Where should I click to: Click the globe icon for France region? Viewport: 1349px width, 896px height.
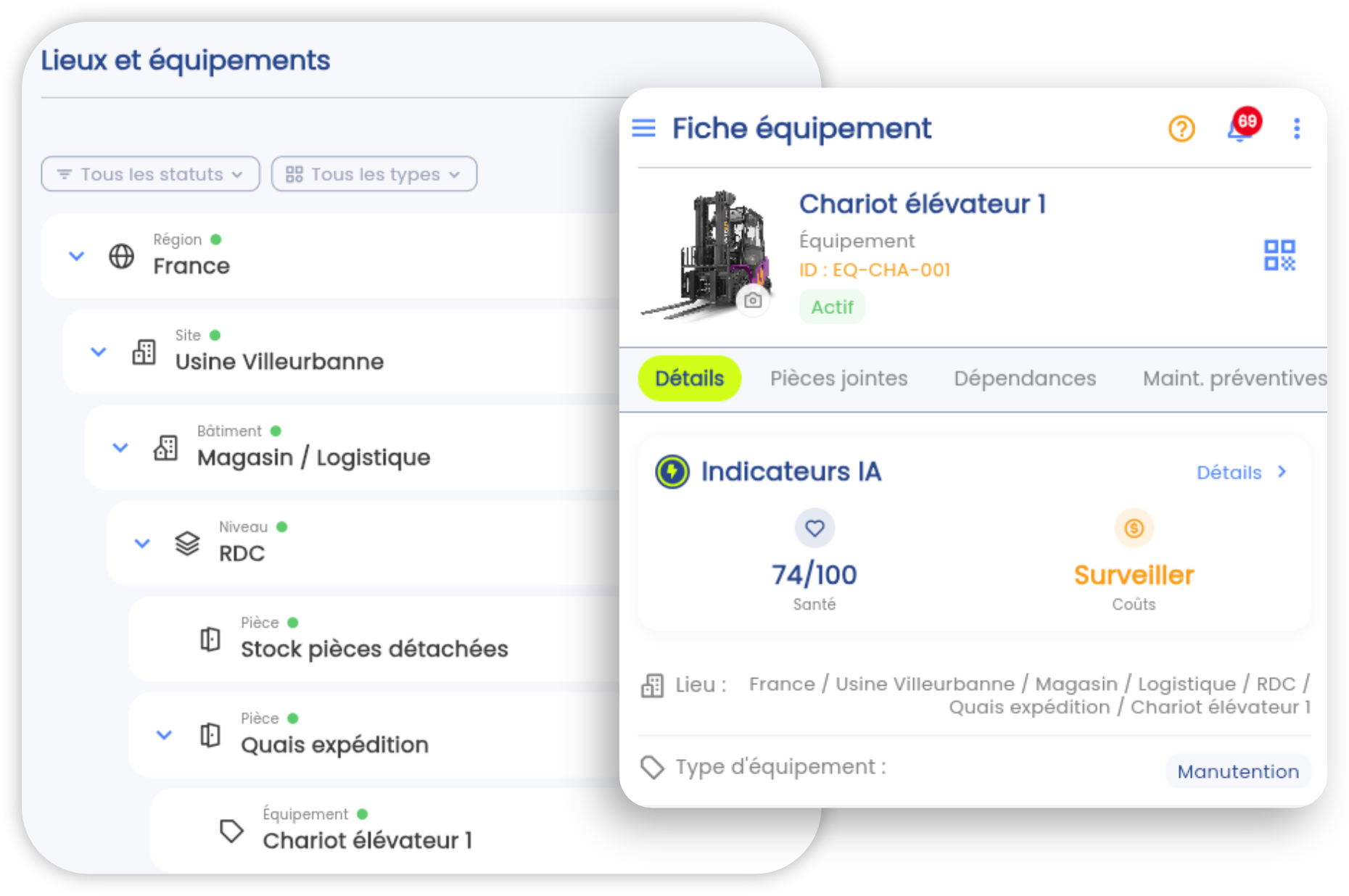[122, 256]
